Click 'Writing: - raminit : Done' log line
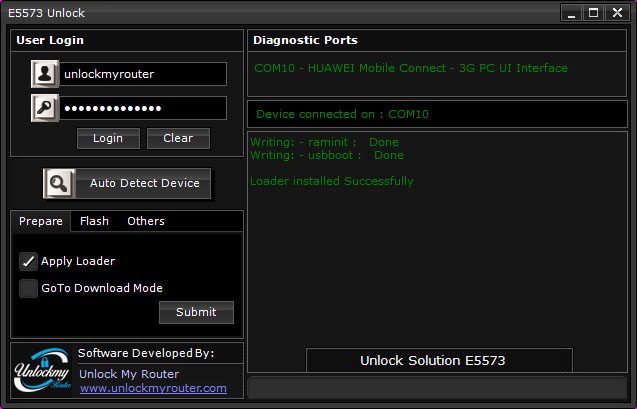The height and width of the screenshot is (409, 637). pos(324,143)
